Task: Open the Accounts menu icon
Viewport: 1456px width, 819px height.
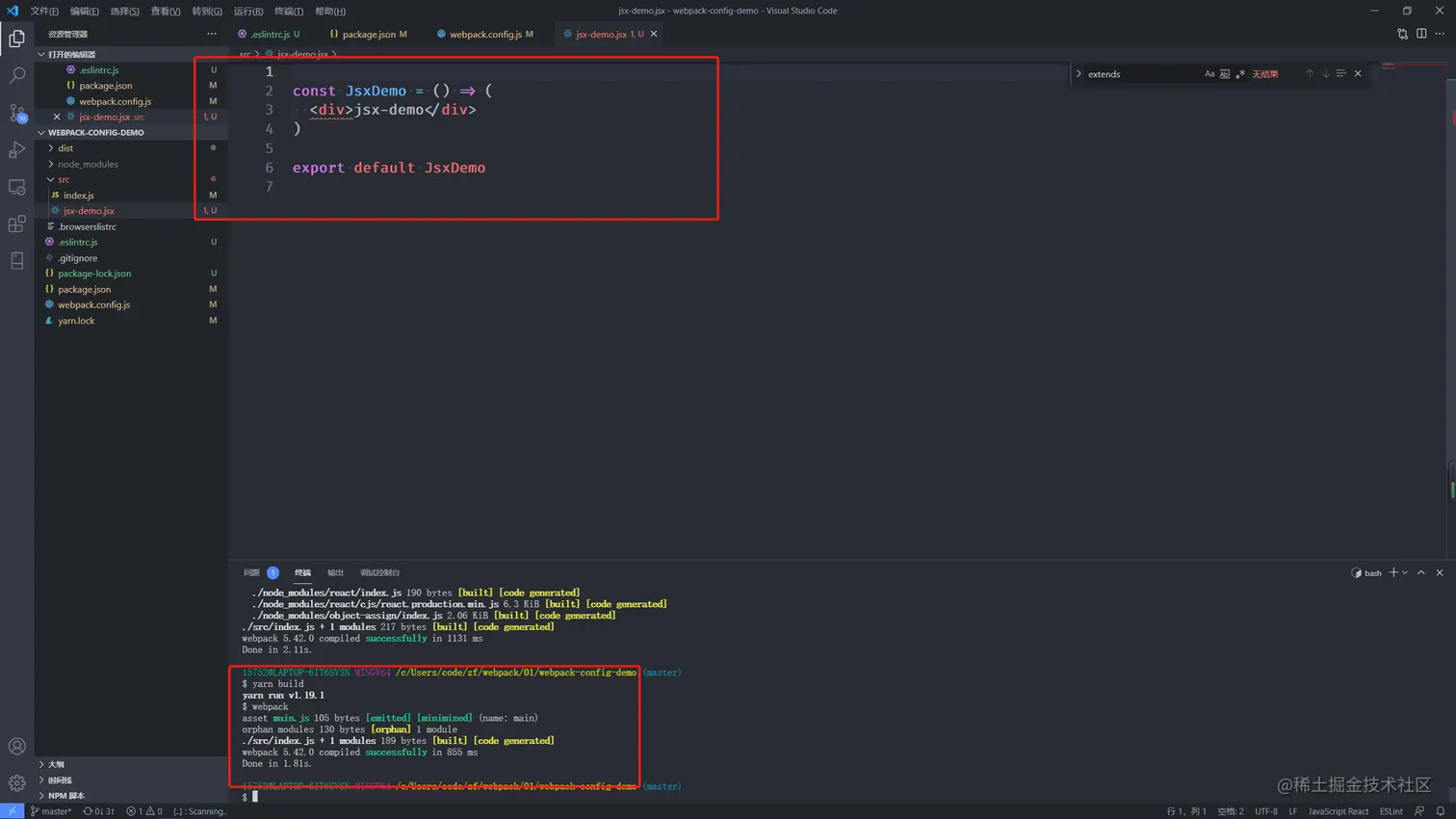Action: coord(16,746)
